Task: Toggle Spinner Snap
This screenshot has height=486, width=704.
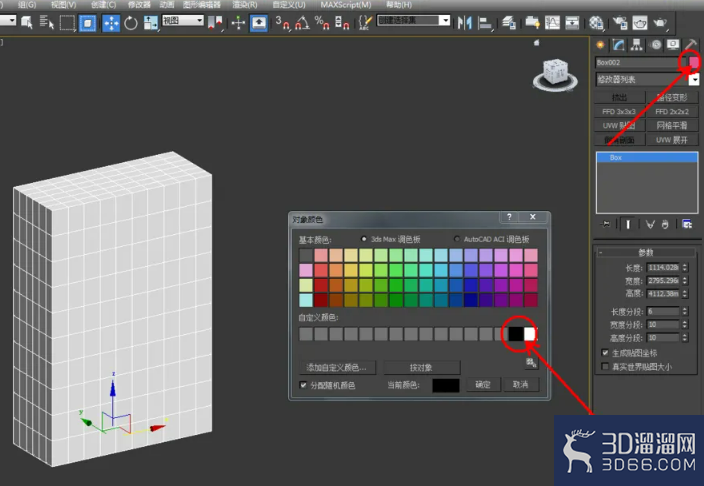Action: tap(342, 22)
